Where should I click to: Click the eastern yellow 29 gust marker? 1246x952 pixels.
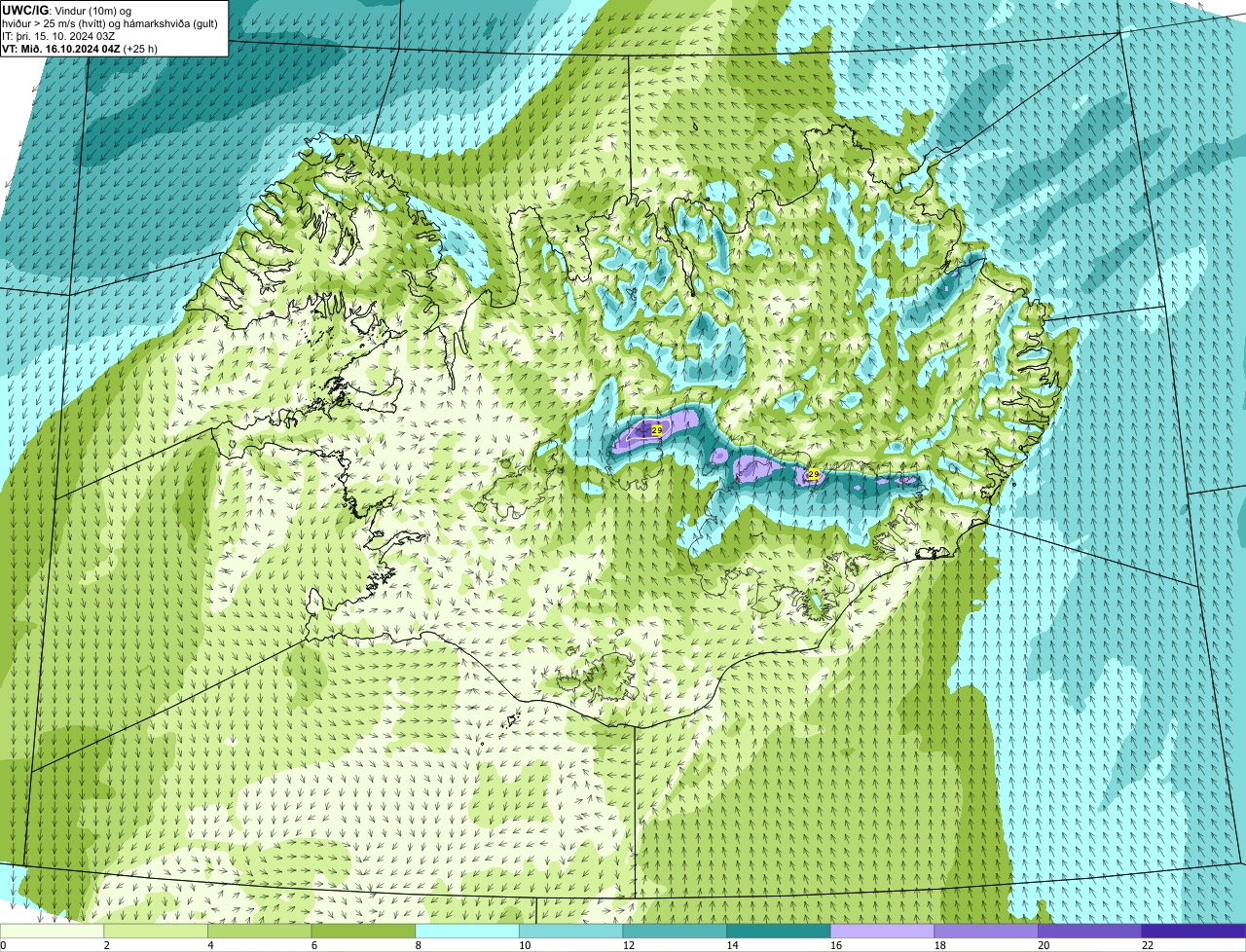pos(814,474)
